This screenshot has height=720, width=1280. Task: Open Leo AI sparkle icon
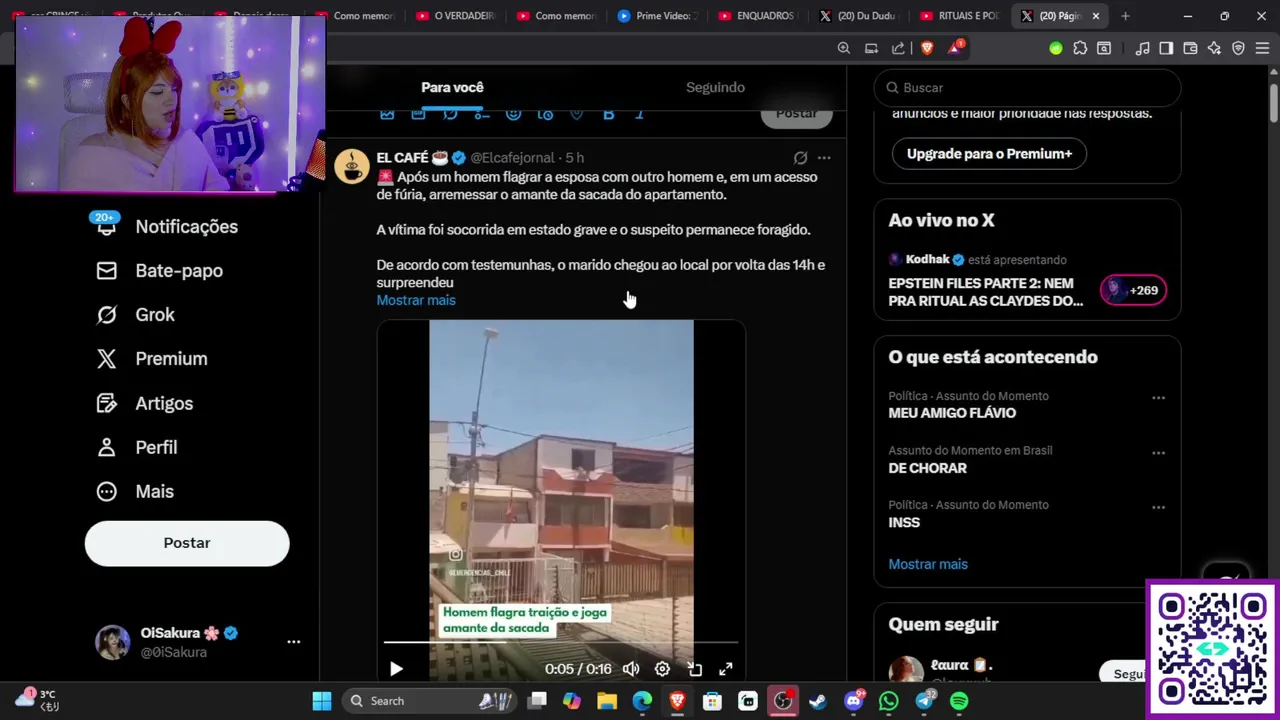pos(1214,48)
